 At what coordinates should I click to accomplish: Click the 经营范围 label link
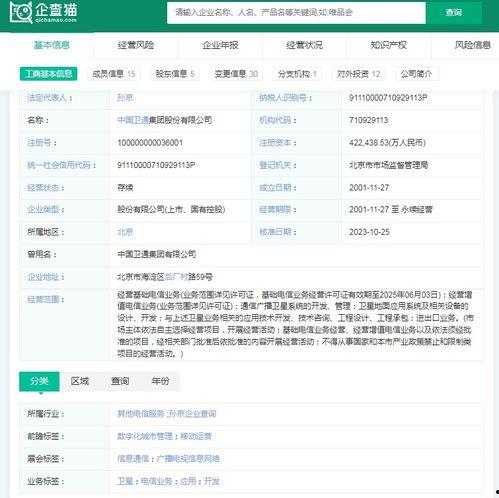(x=43, y=299)
